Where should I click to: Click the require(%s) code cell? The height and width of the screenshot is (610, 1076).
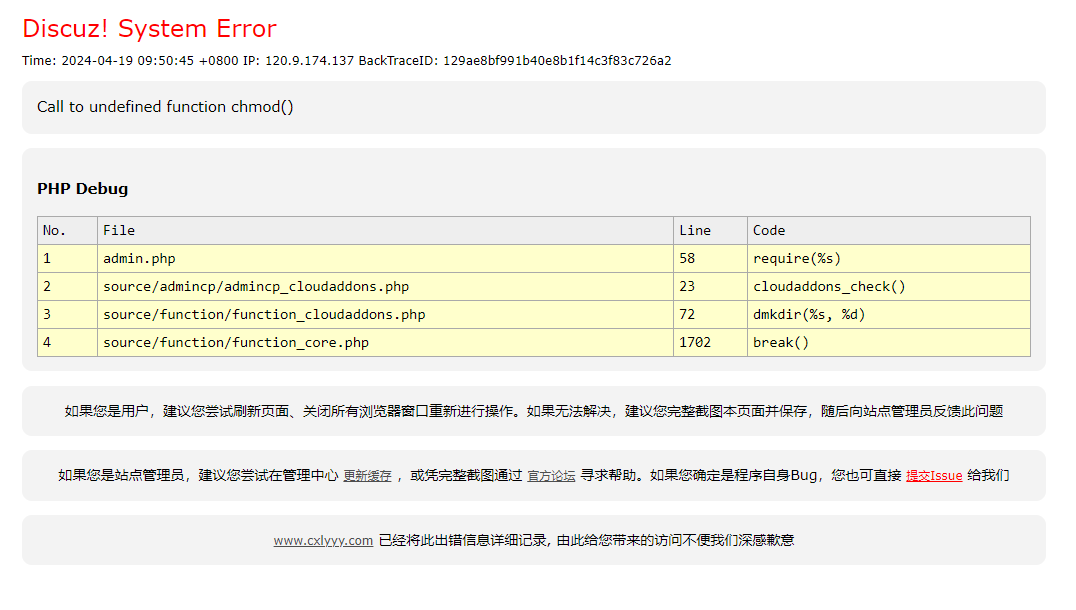point(797,259)
